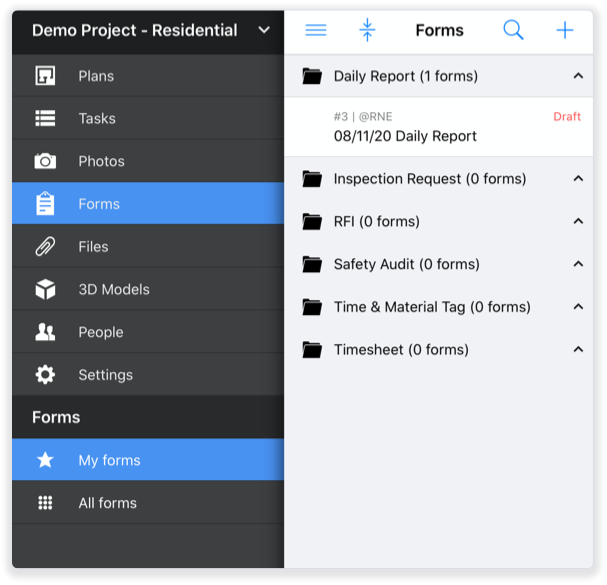Add a new form with plus icon
This screenshot has height=585, width=607.
(565, 30)
